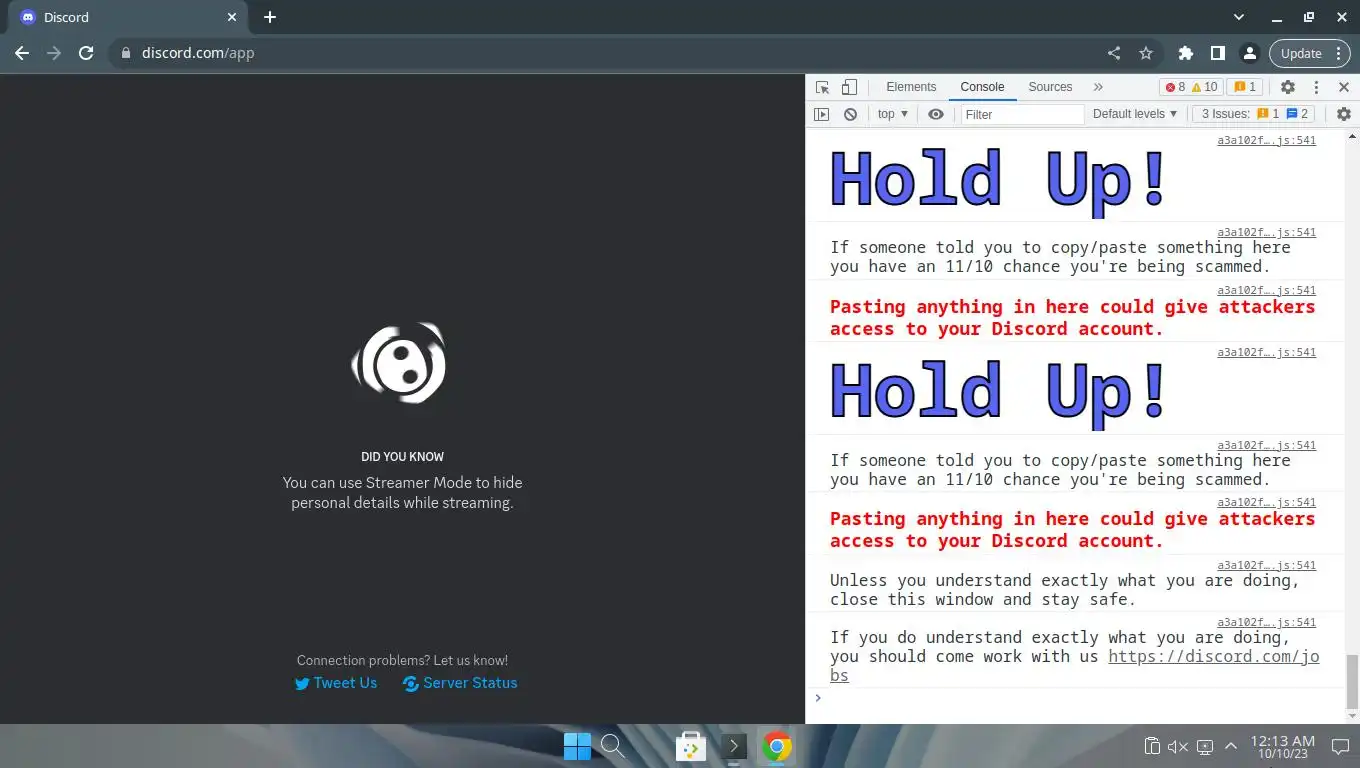
Task: Click the site lock icon in the address bar
Action: tap(126, 53)
